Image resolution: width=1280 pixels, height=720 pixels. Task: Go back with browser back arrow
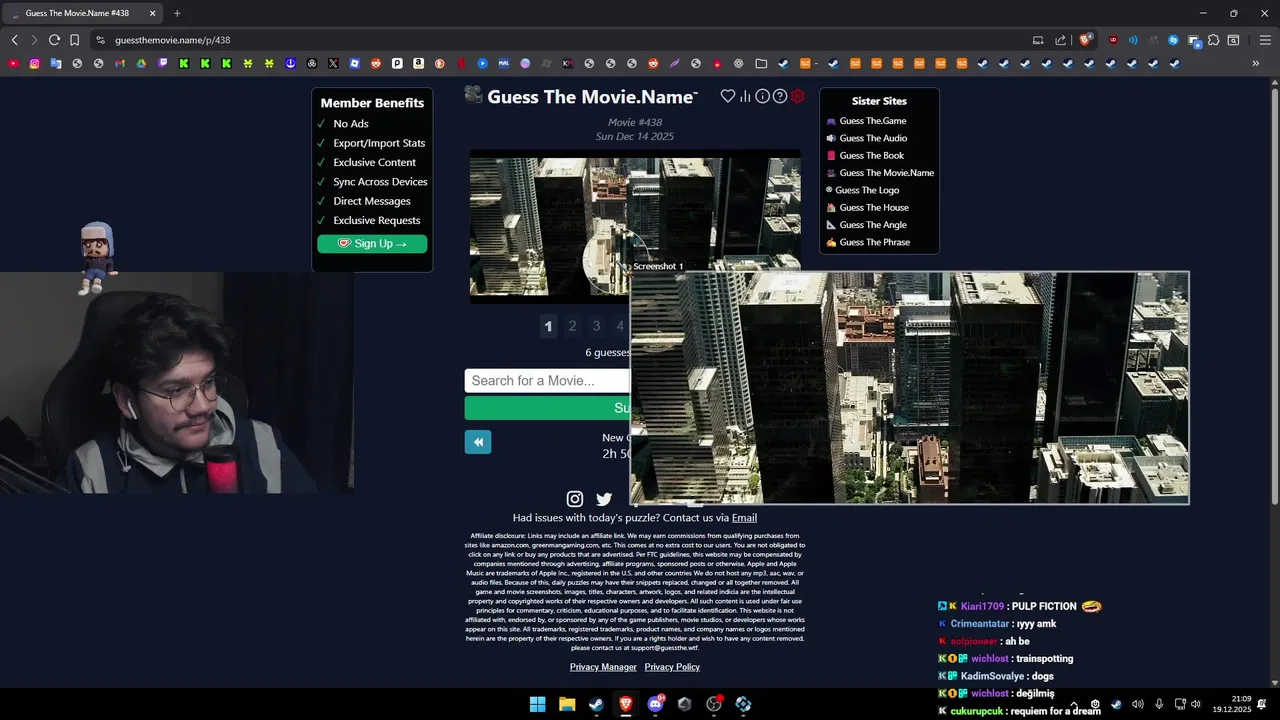(x=14, y=40)
